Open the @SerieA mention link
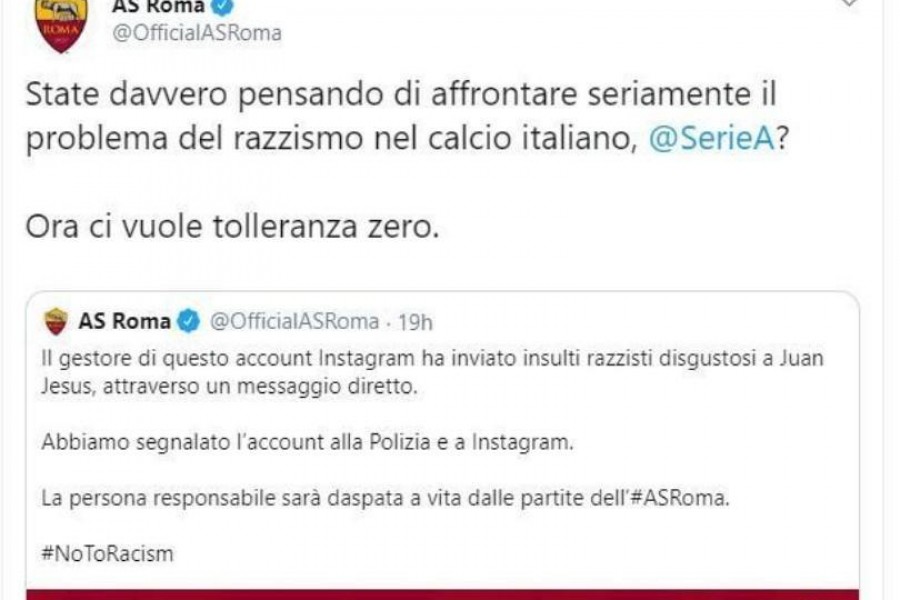The height and width of the screenshot is (600, 900). (x=712, y=138)
